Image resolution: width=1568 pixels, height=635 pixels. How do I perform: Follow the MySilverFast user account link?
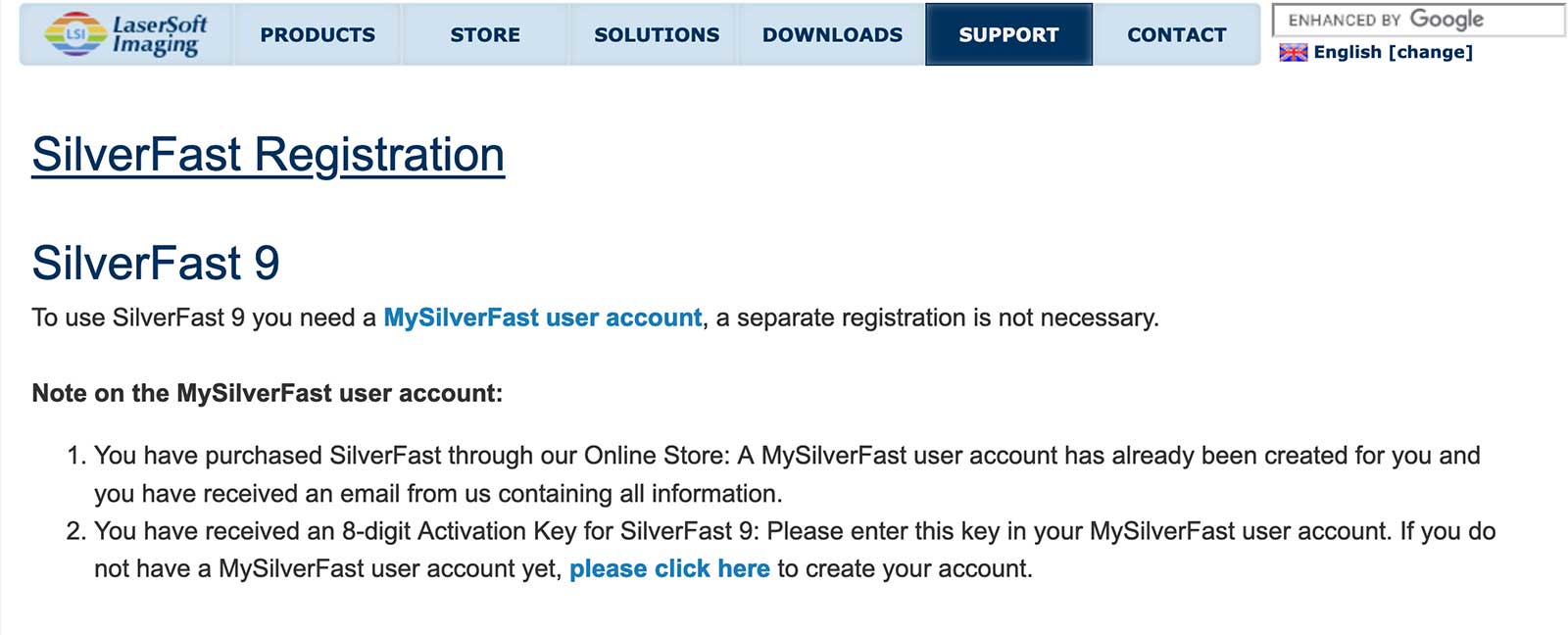[542, 317]
